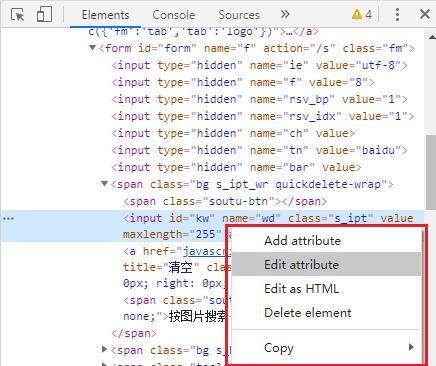The image size is (436, 366).
Task: Choose Edit as HTML from context menu
Action: [x=327, y=288]
